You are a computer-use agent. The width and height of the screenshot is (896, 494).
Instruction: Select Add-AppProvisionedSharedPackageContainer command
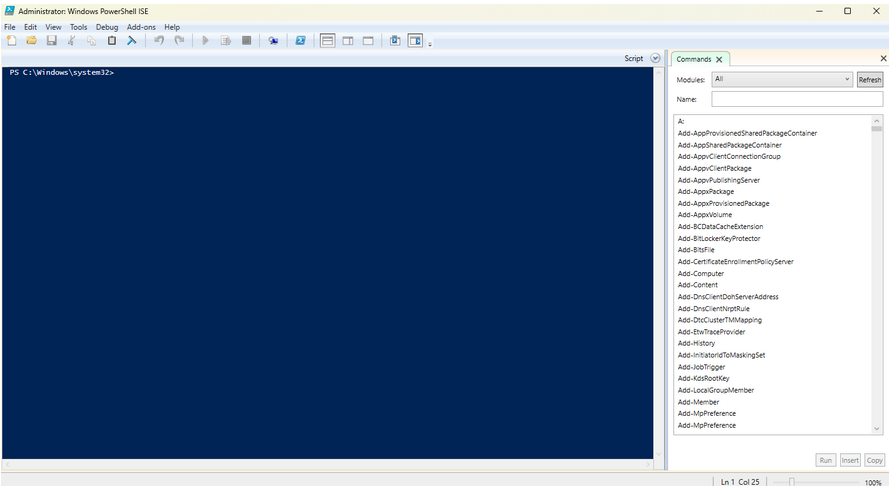coord(747,133)
